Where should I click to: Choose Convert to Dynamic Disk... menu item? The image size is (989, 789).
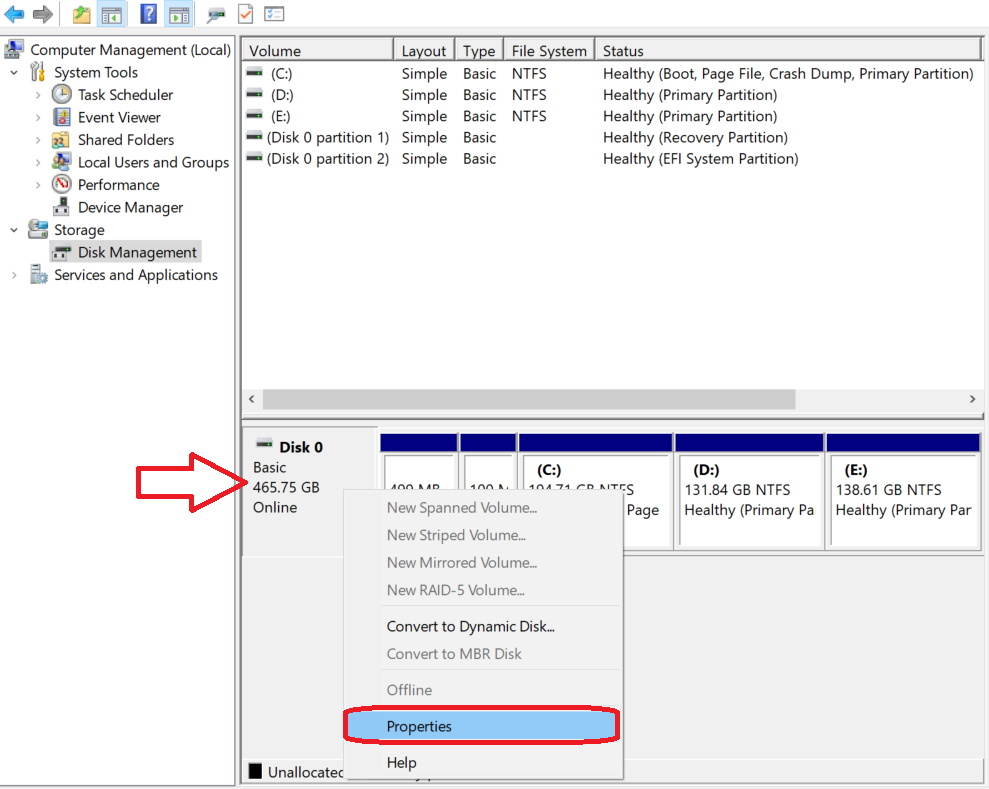click(x=483, y=626)
